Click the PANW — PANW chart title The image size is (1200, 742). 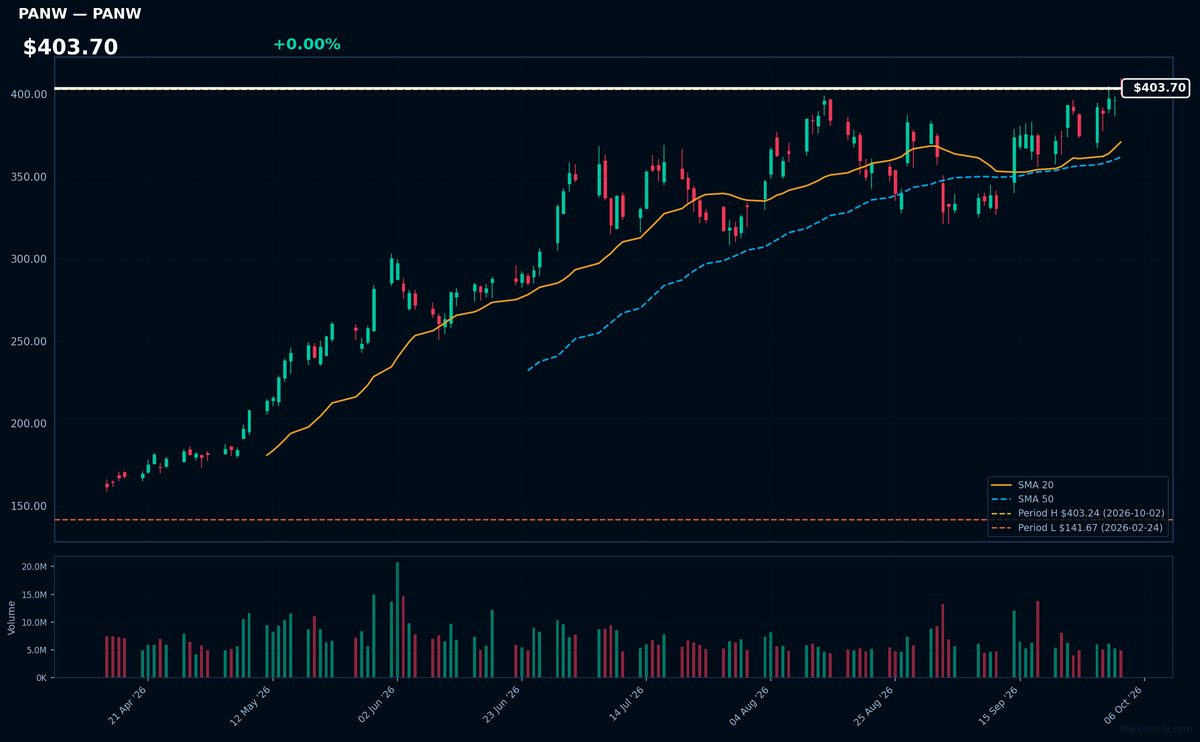coord(80,14)
